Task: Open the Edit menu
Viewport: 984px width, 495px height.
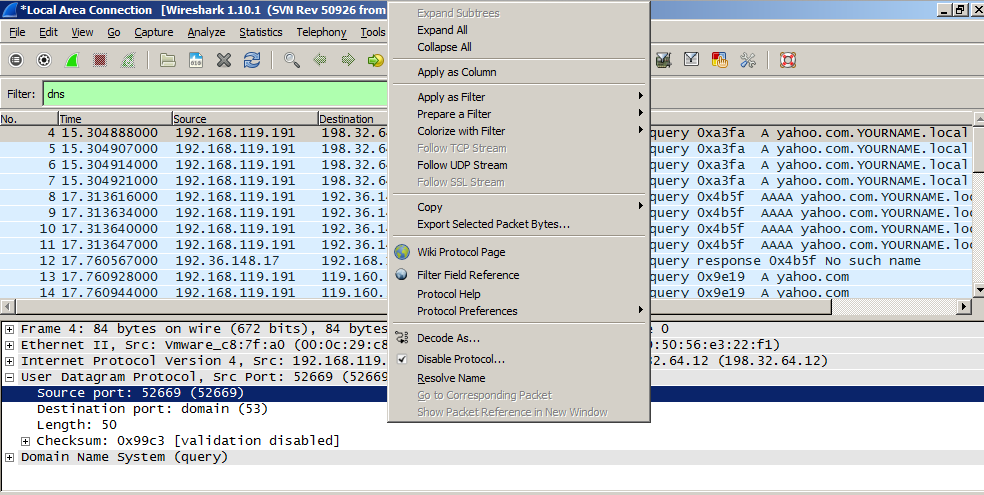Action: click(48, 32)
